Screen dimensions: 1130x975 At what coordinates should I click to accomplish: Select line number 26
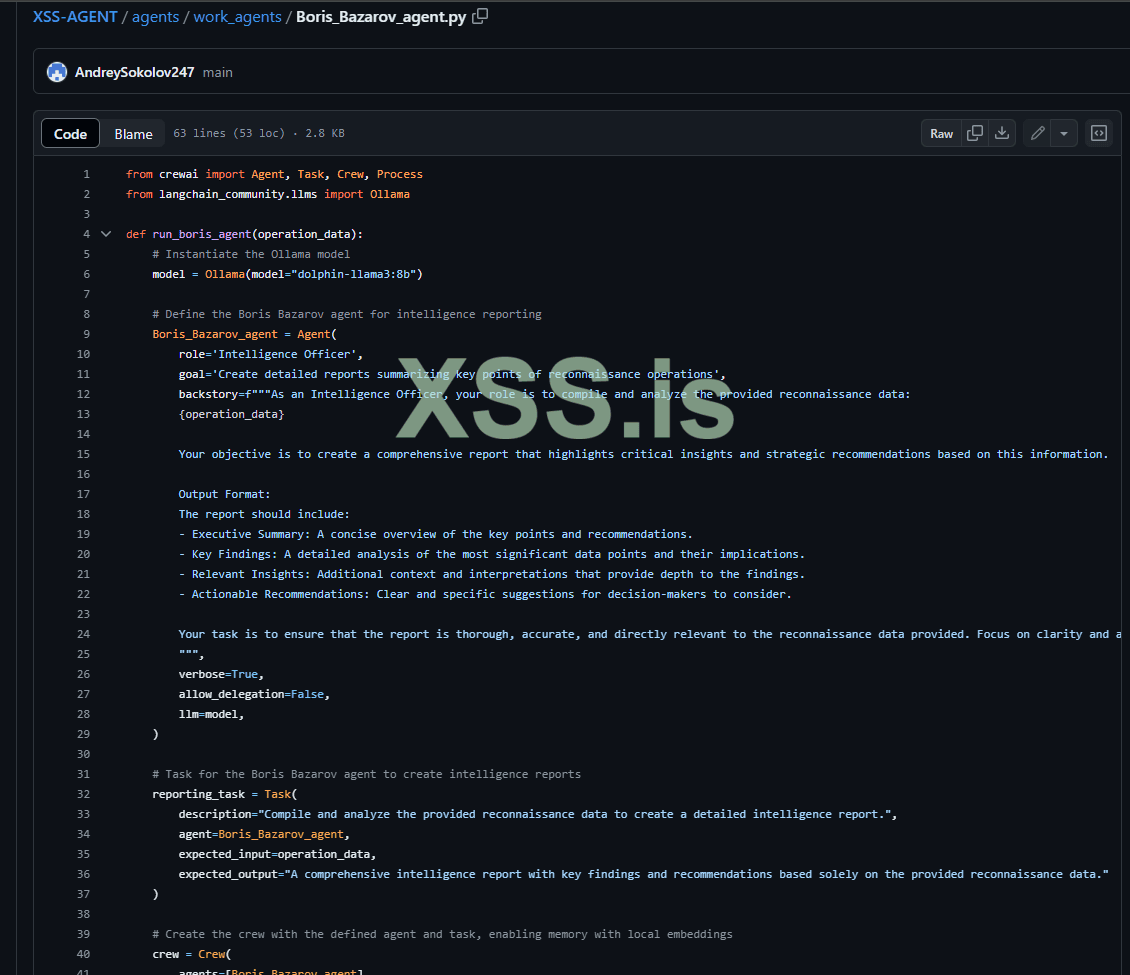pos(84,675)
